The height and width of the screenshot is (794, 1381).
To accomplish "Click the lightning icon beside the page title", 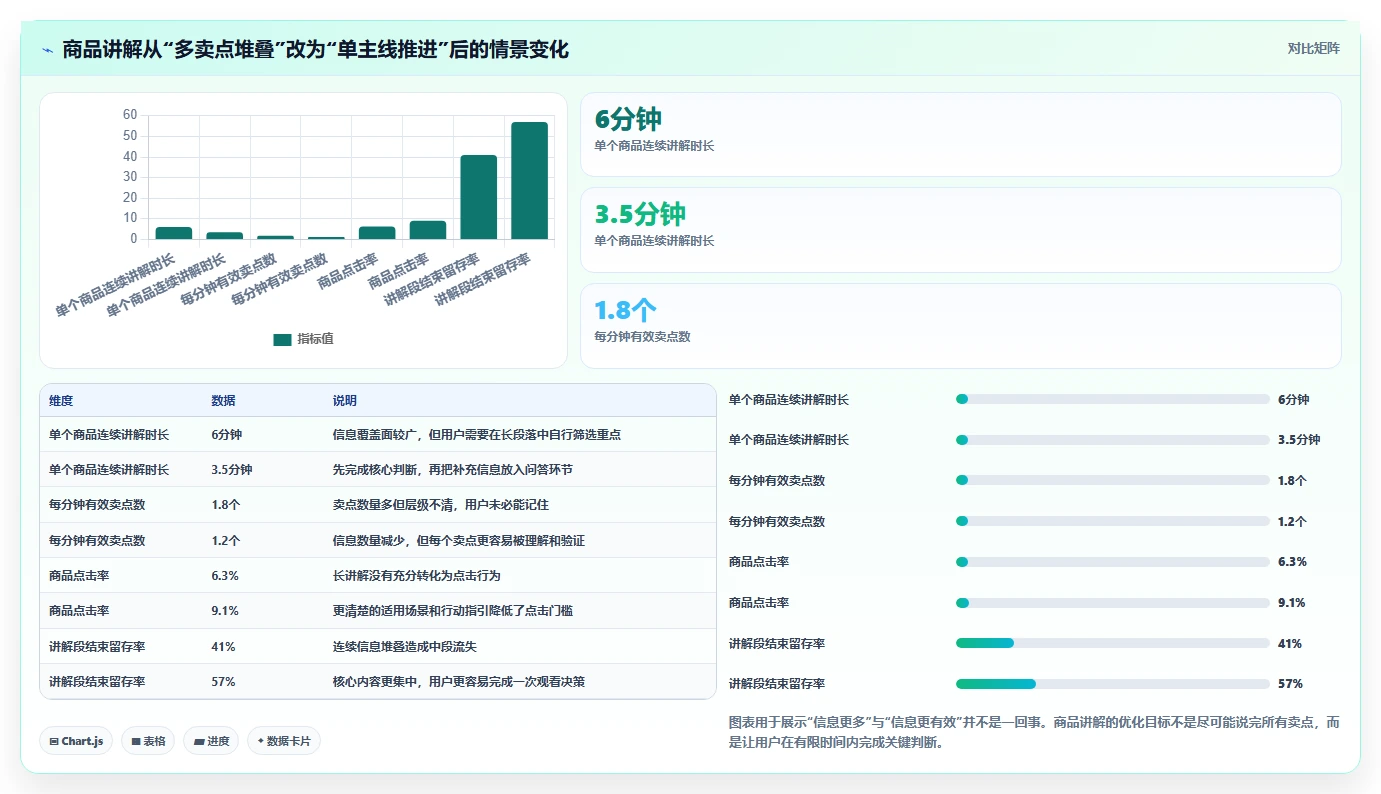I will [x=48, y=49].
